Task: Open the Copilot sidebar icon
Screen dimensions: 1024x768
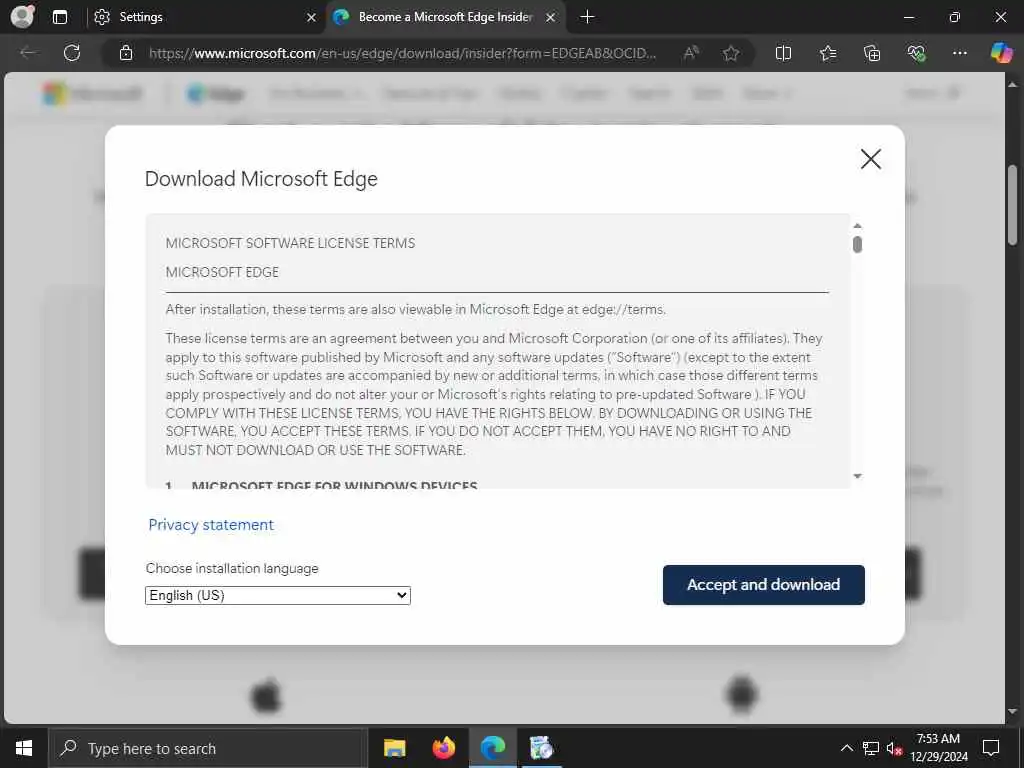Action: click(1001, 53)
